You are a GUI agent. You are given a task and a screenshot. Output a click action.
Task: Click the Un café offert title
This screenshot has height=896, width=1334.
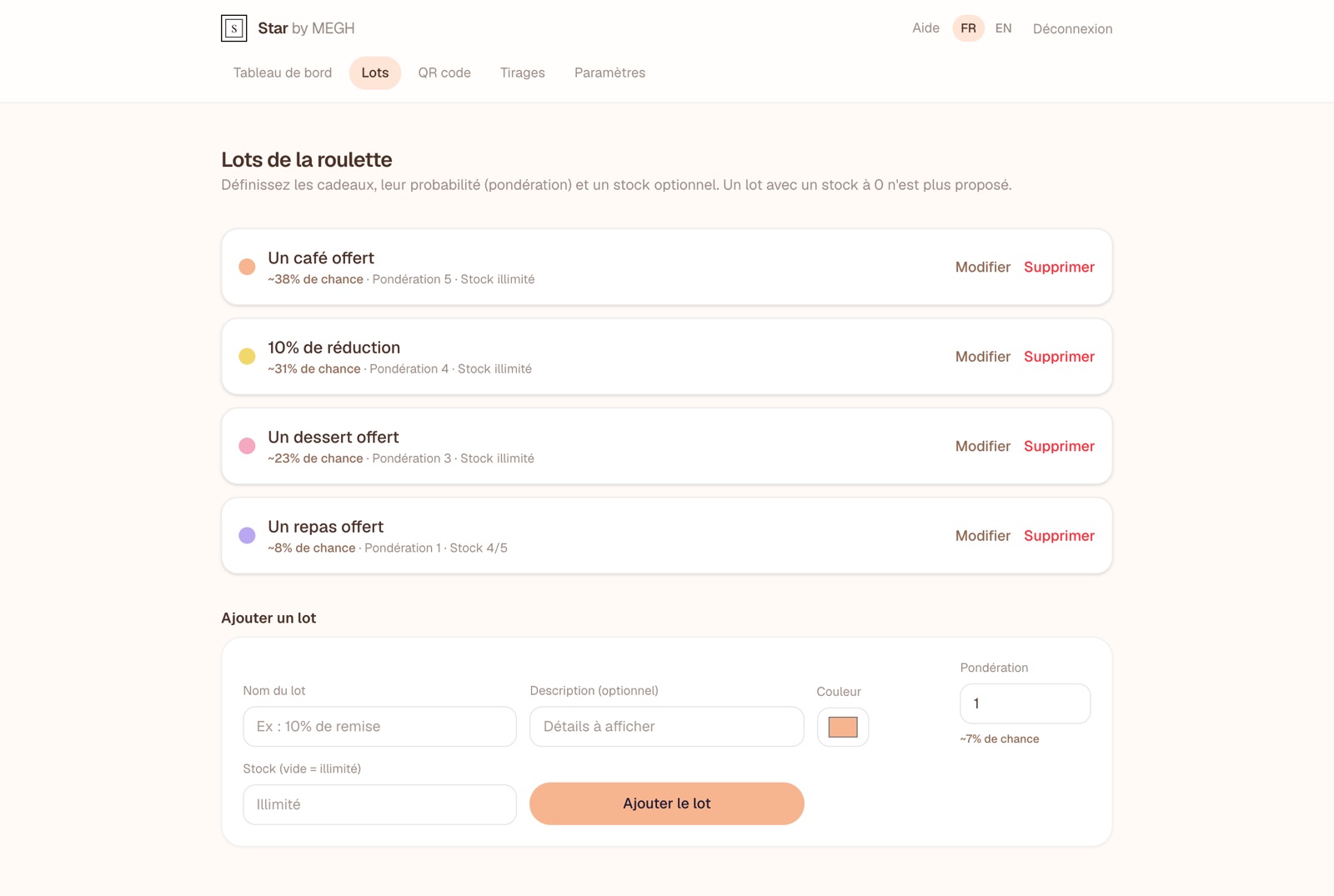pos(321,258)
